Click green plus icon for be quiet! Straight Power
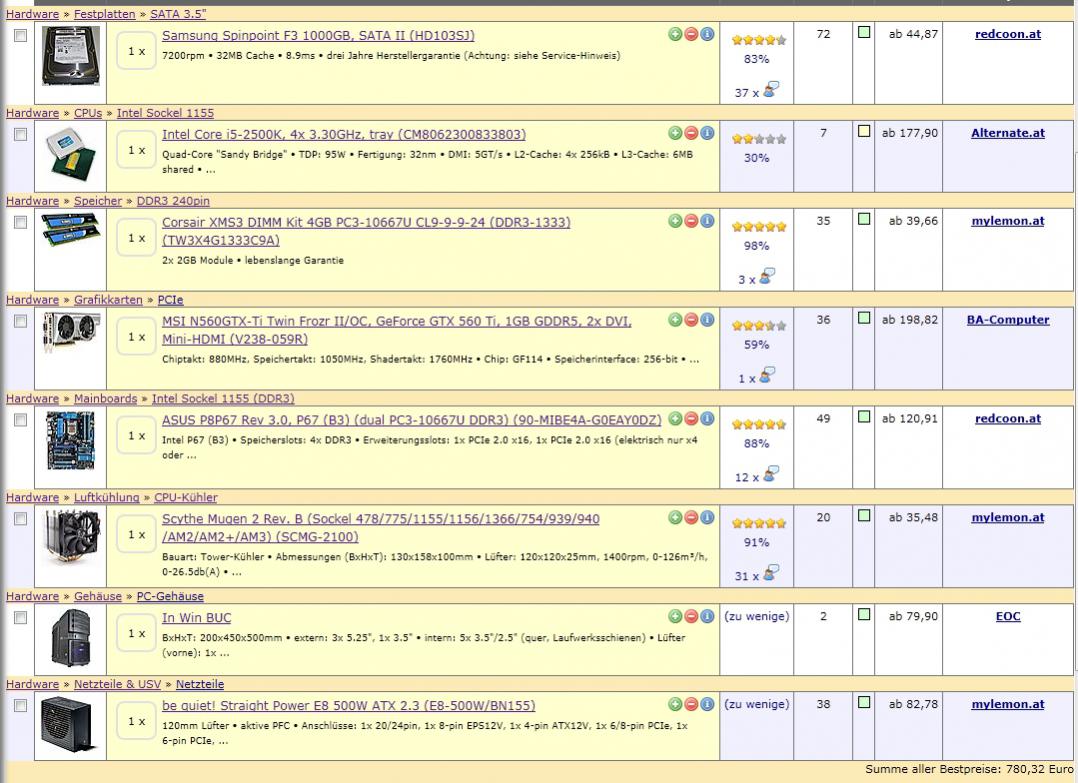This screenshot has height=783, width=1078. click(x=675, y=705)
